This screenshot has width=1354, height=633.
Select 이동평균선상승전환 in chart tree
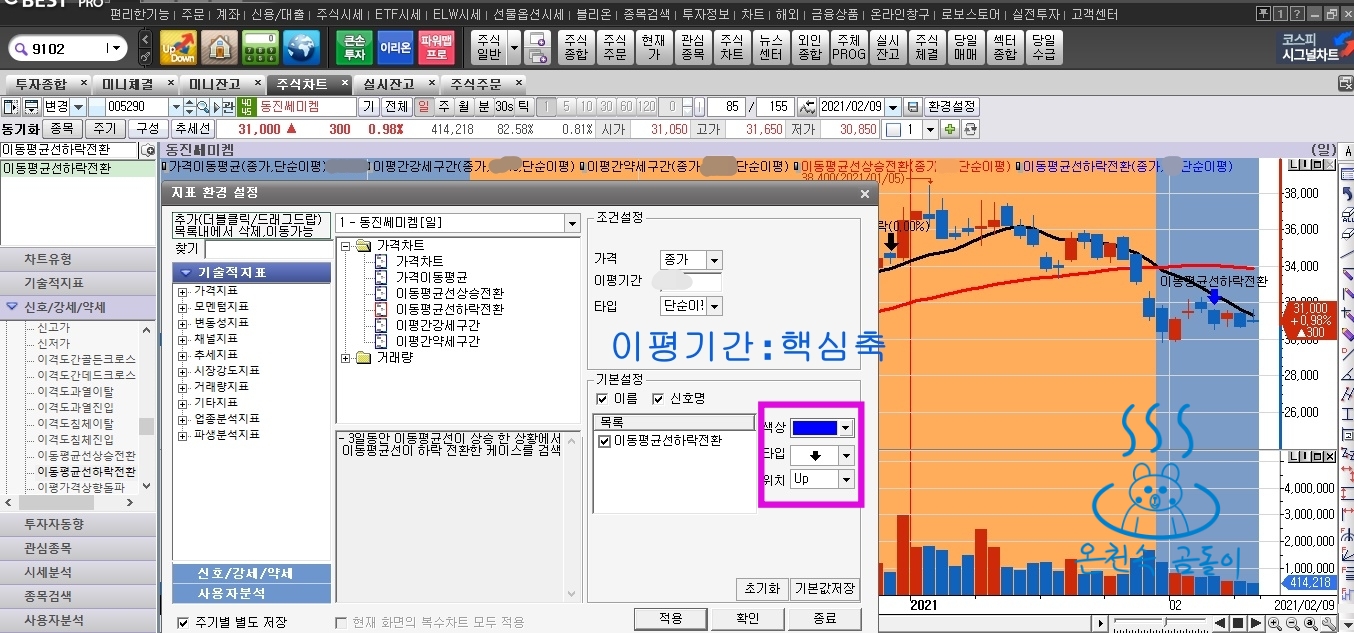[x=449, y=293]
